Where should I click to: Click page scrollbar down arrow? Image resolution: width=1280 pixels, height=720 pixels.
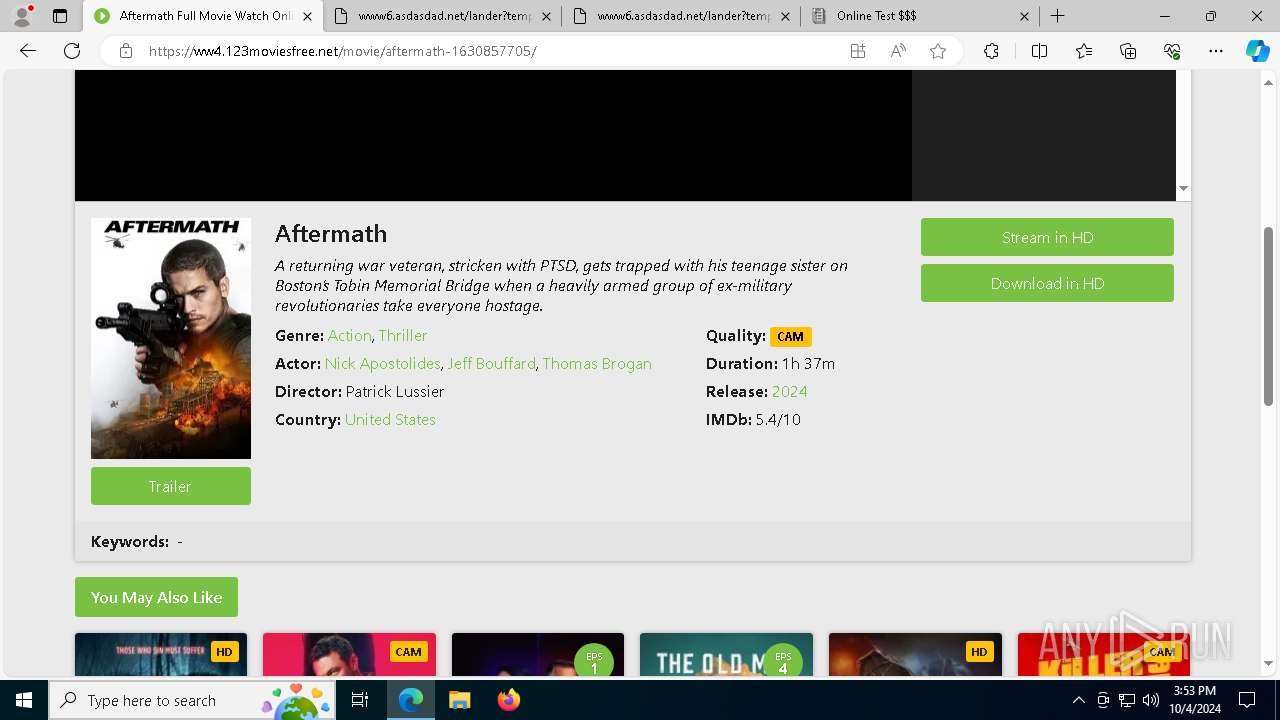pos(1268,663)
